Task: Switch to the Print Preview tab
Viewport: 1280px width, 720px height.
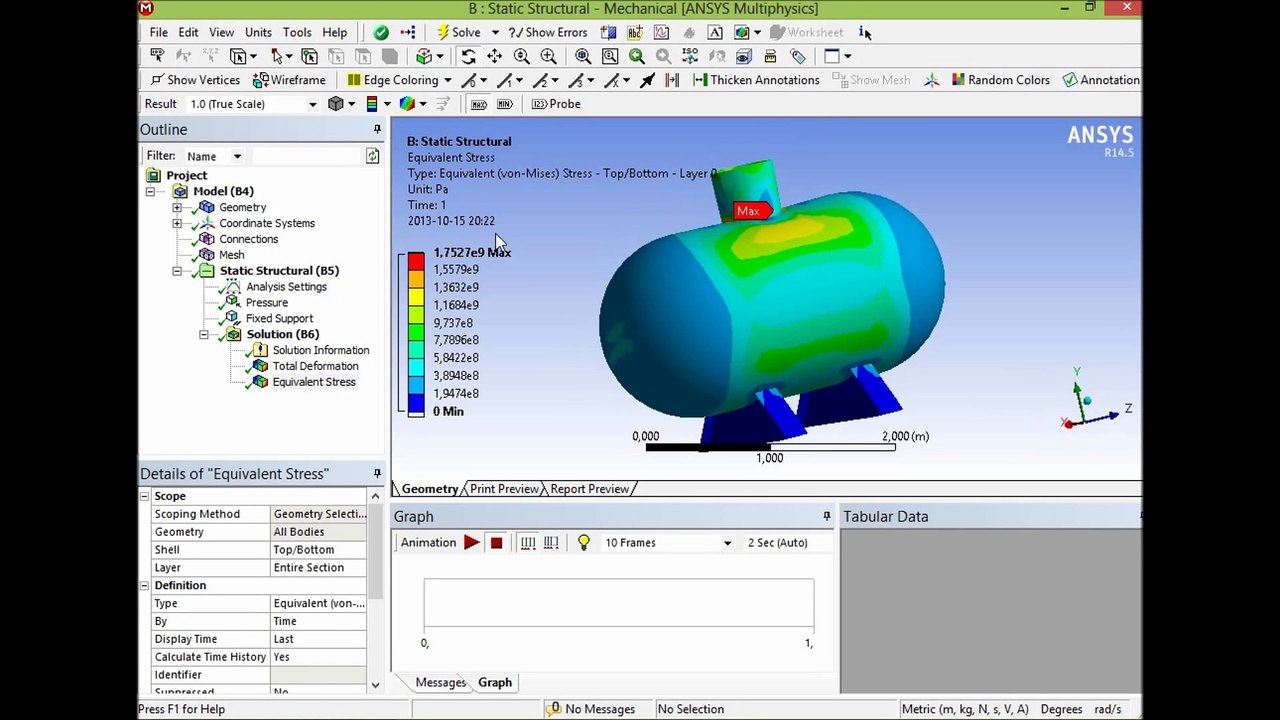Action: click(x=504, y=489)
